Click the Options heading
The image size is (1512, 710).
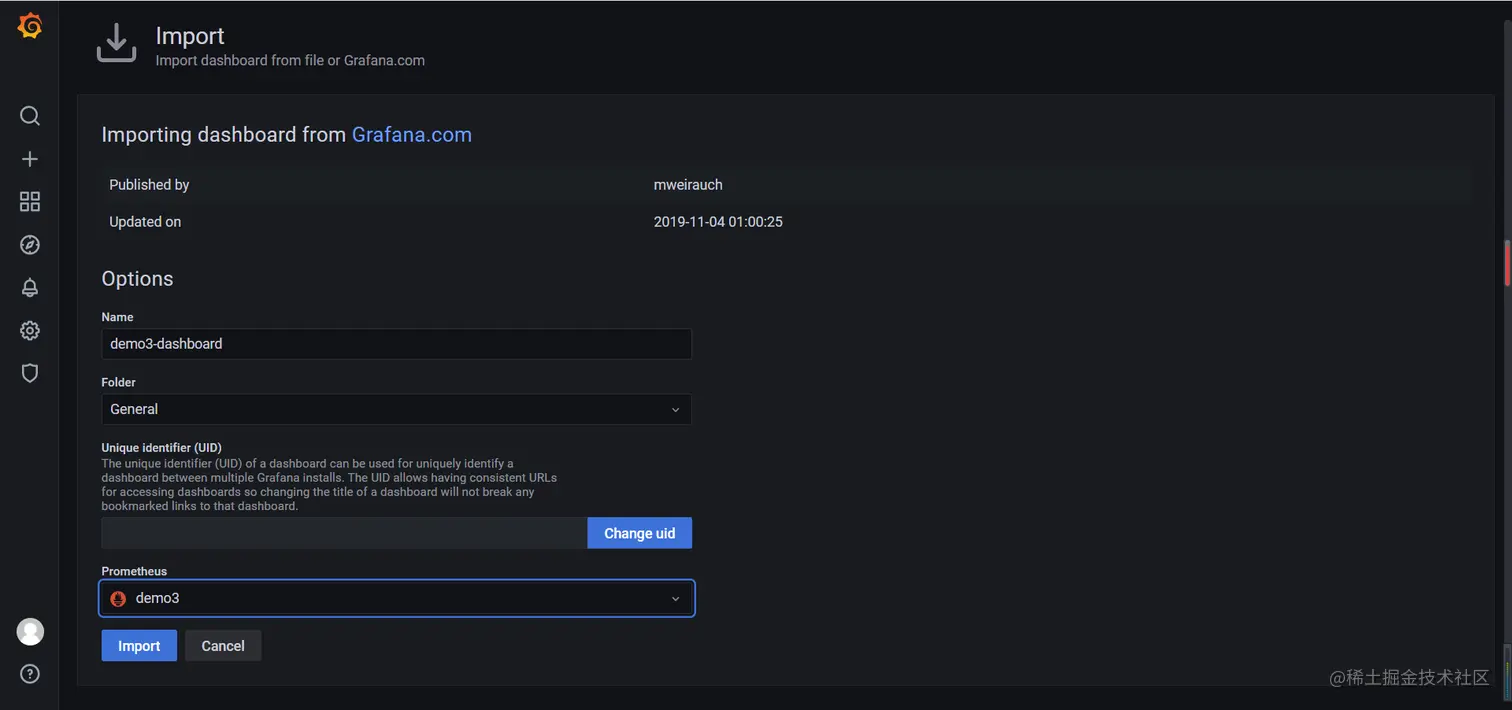click(x=137, y=279)
